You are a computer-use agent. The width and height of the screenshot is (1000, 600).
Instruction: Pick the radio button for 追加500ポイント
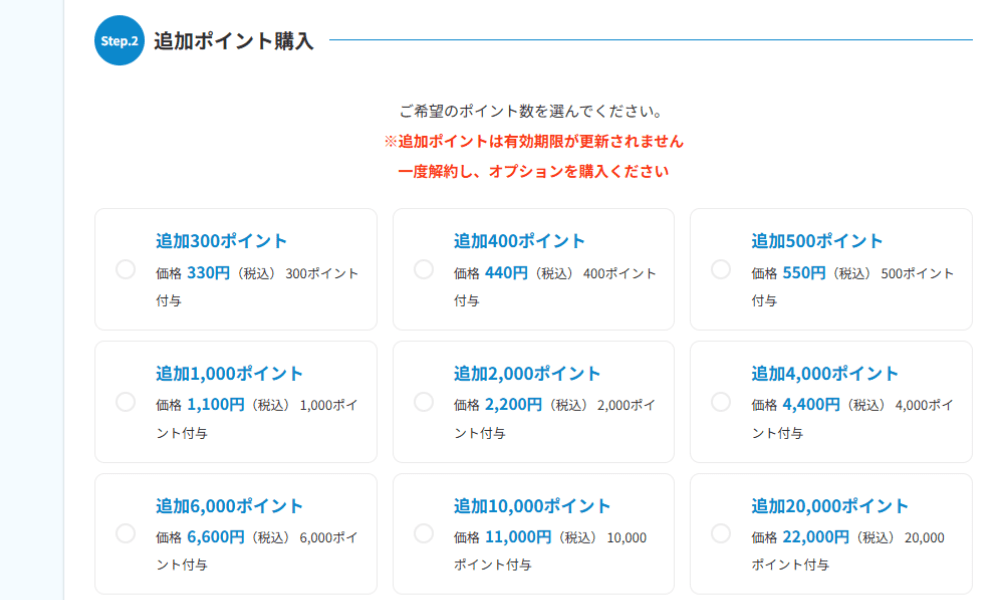(721, 269)
